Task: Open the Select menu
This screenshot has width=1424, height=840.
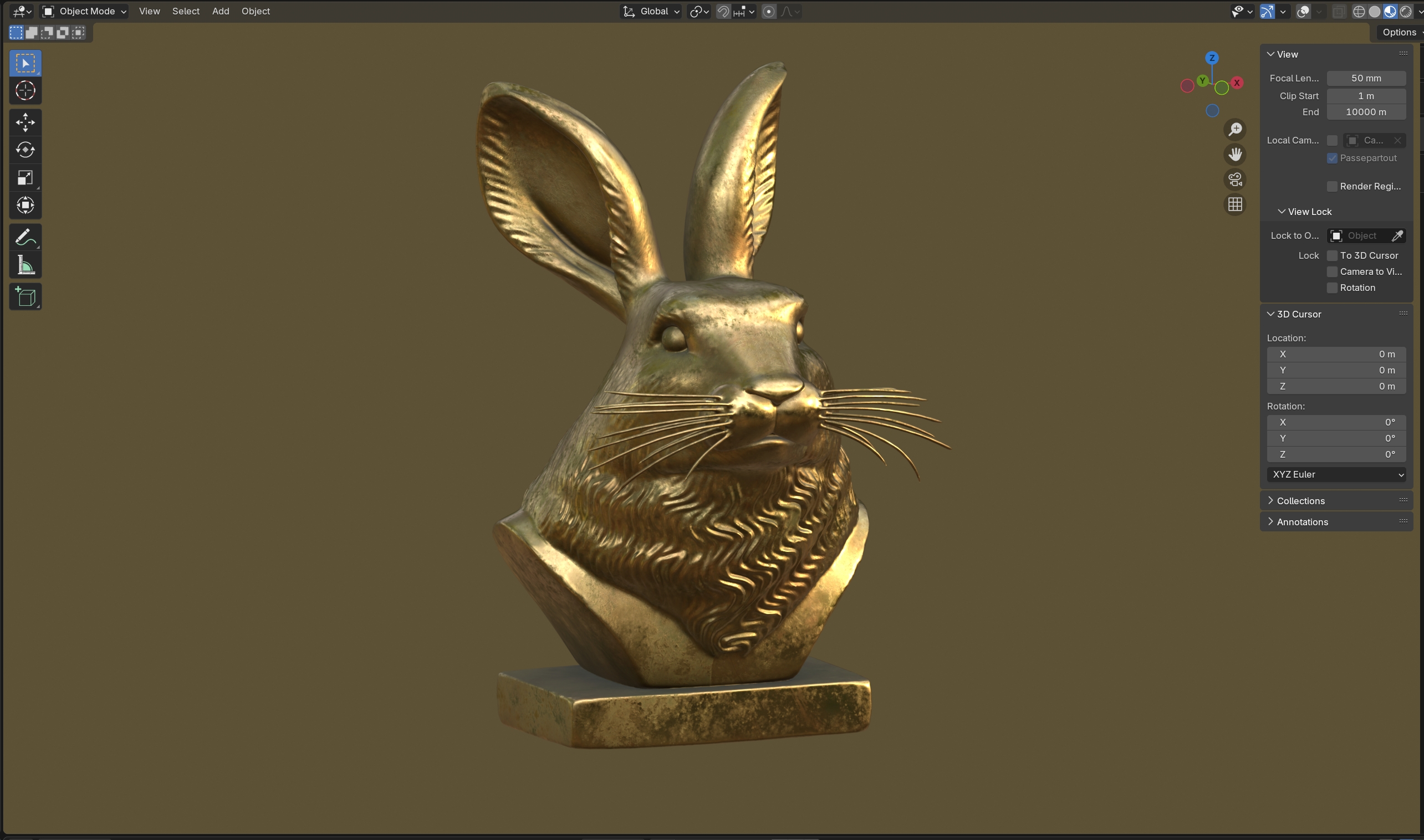Action: click(x=186, y=11)
